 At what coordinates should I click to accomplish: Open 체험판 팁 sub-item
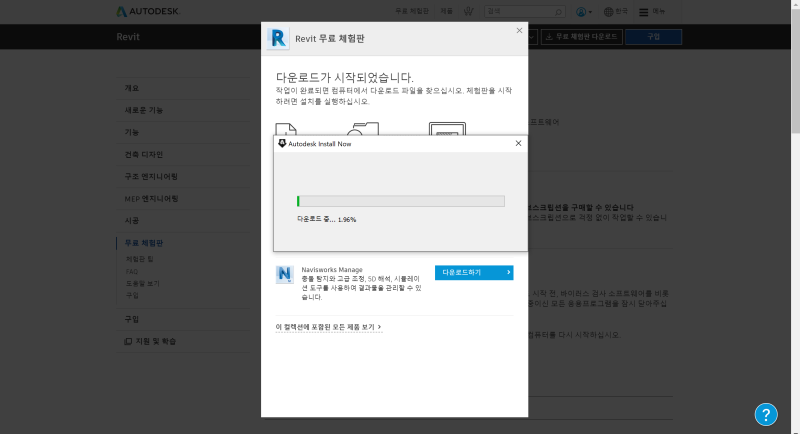pos(139,259)
